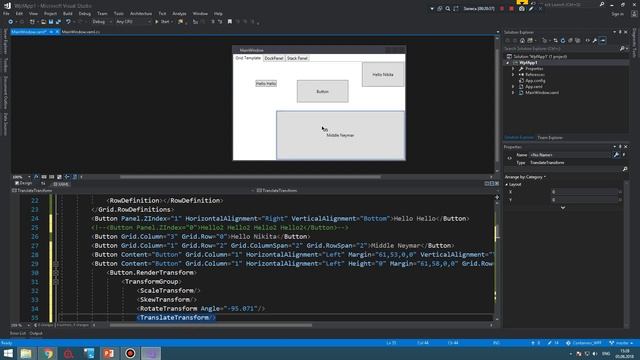
Task: Open the File menu
Action: 6,13
